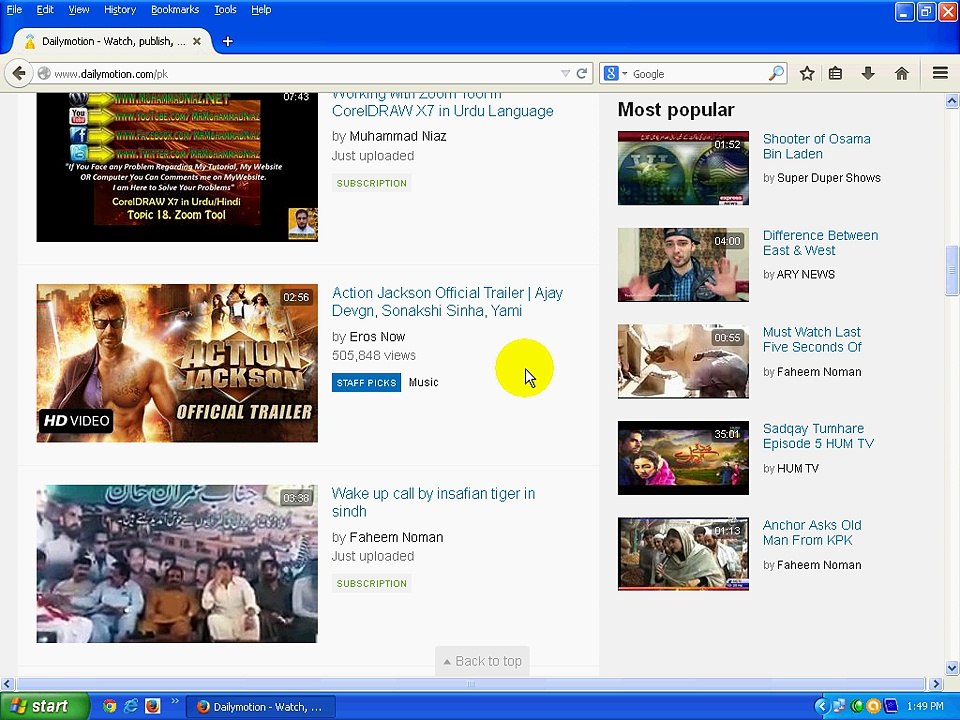Open Wake up call by insafian tiger link
Viewport: 960px width, 720px height.
pyautogui.click(x=433, y=502)
